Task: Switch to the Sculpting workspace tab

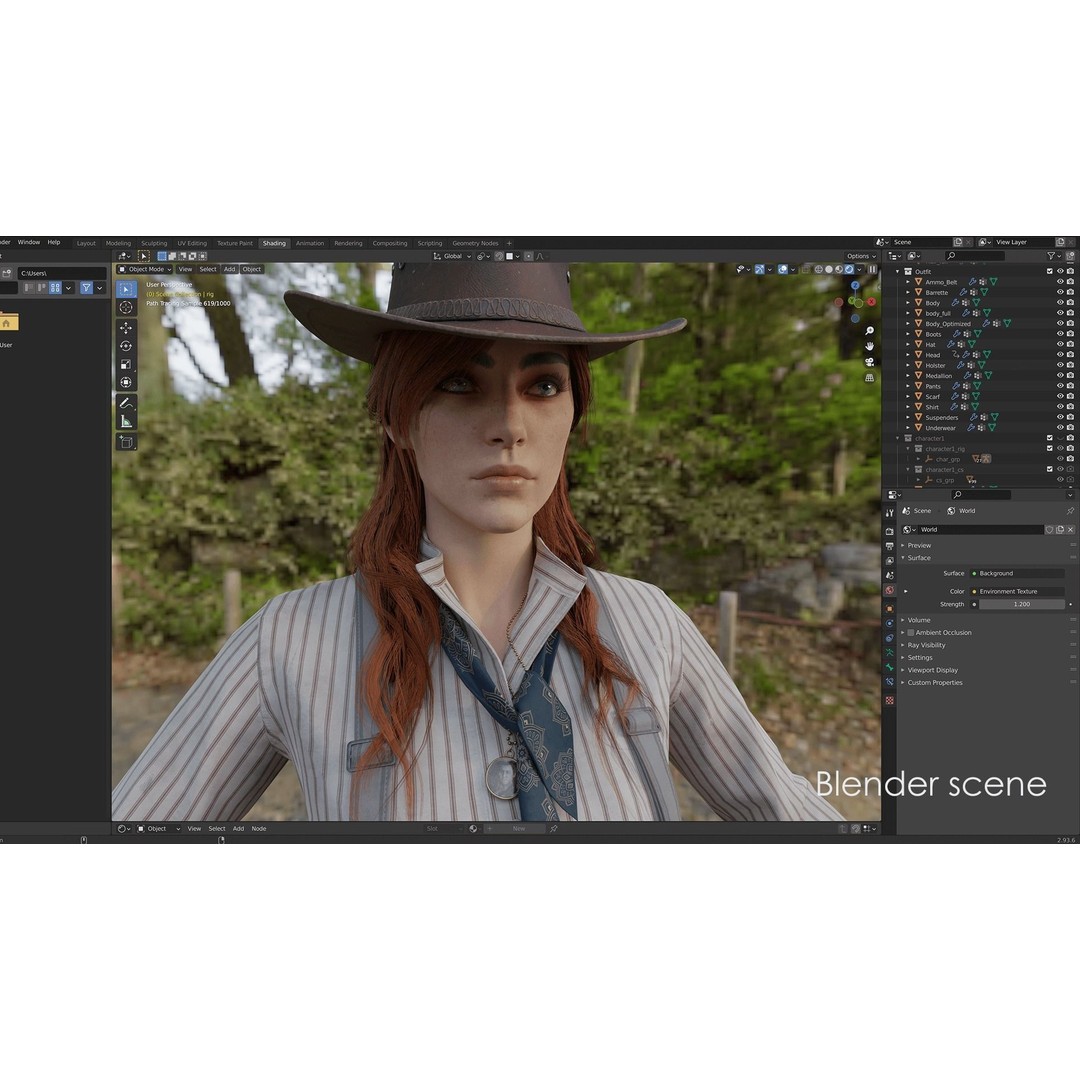Action: [154, 243]
